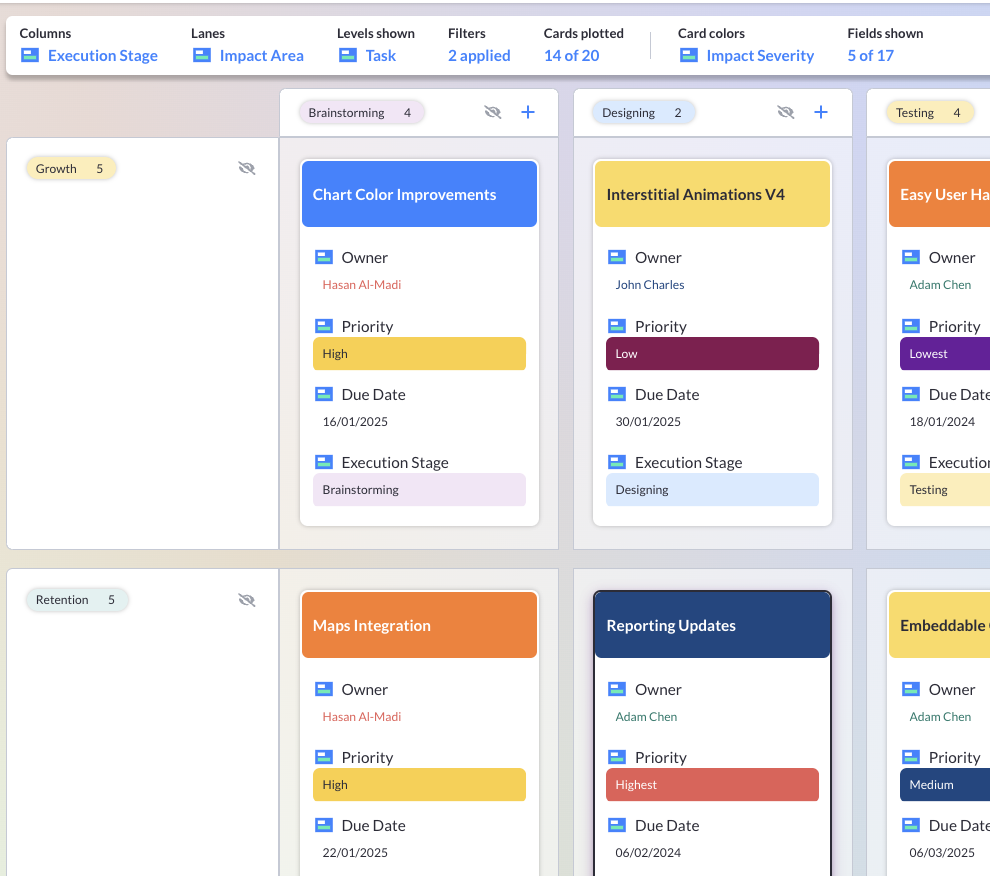Click Priority field icon on Reporting Updates card

(x=617, y=757)
